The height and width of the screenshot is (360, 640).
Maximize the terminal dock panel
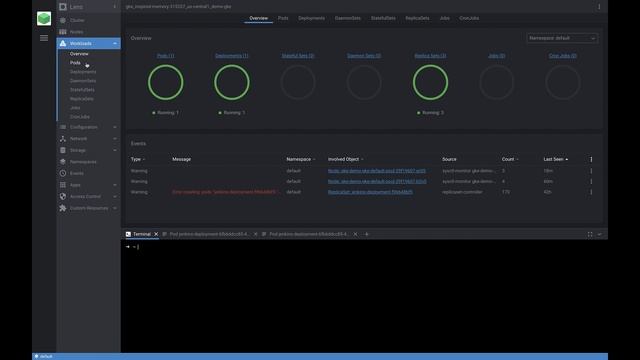pyautogui.click(x=590, y=234)
